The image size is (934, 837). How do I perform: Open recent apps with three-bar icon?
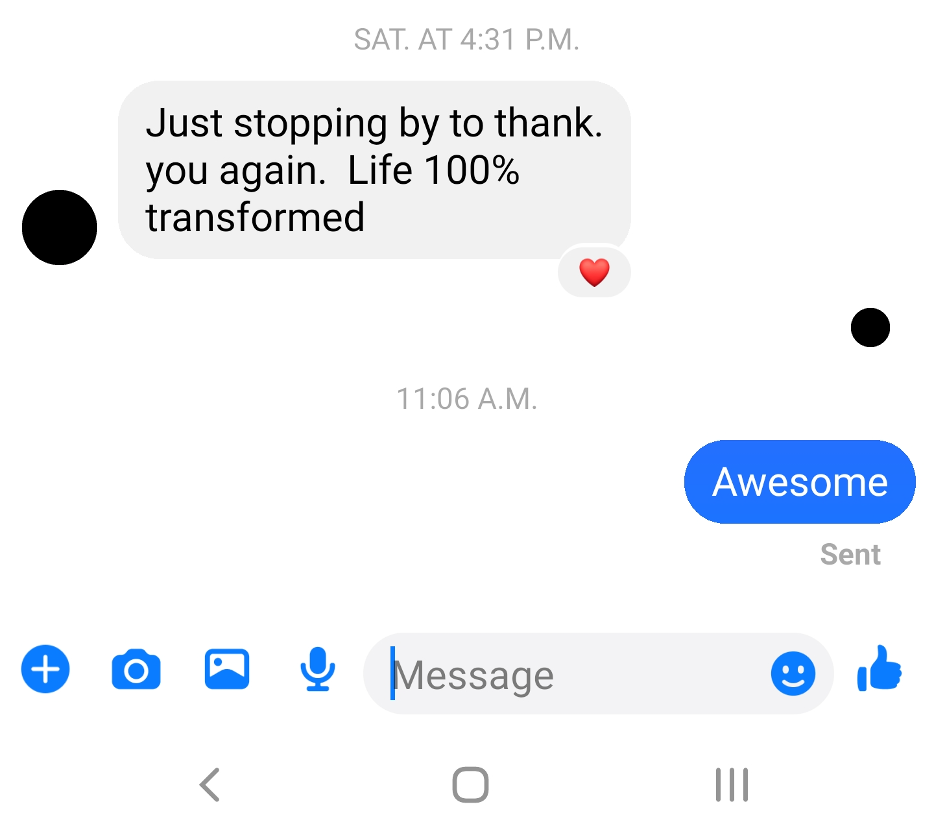731,785
